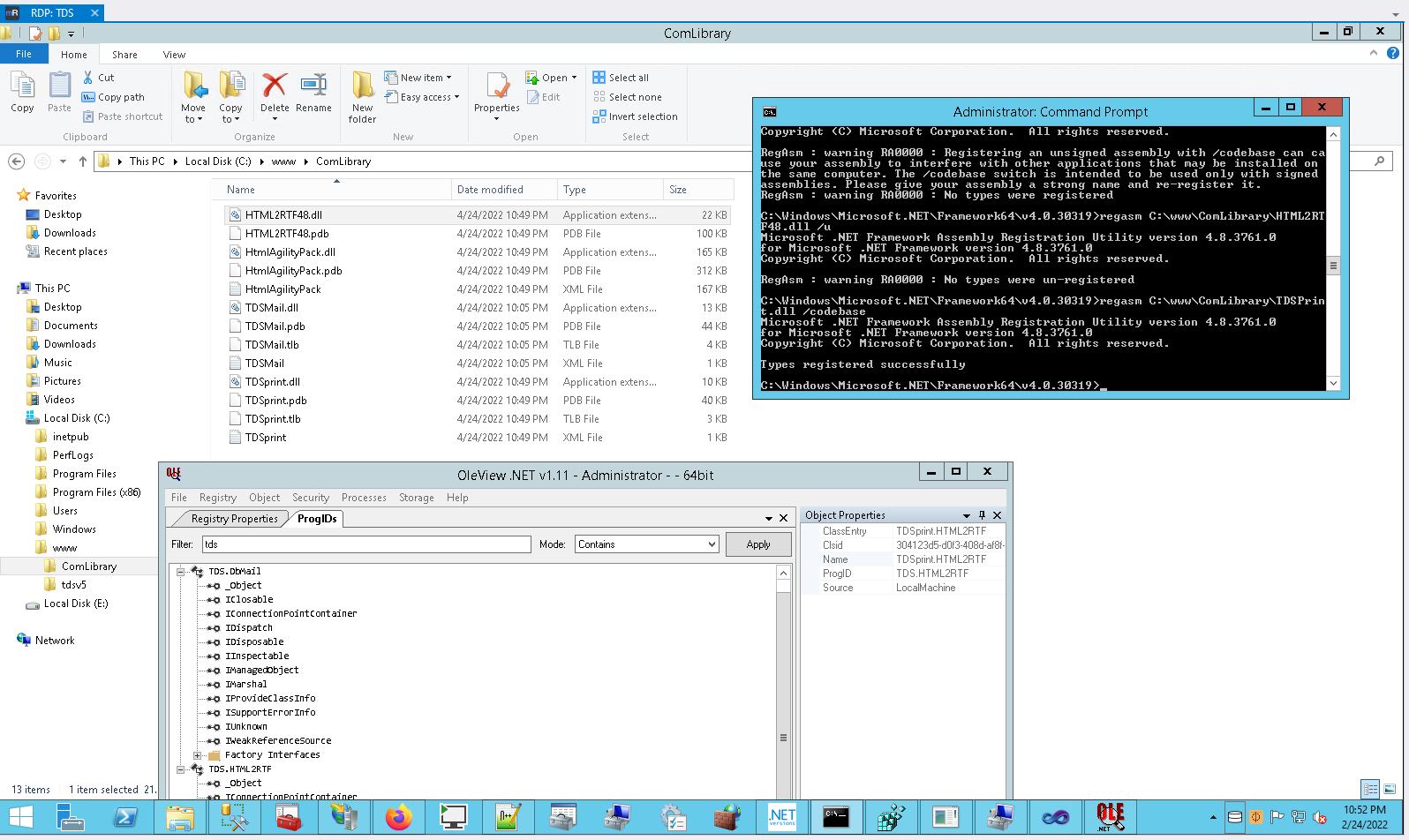Viewport: 1409px width, 840px height.
Task: Go up one folder level in Explorer
Action: 83,161
